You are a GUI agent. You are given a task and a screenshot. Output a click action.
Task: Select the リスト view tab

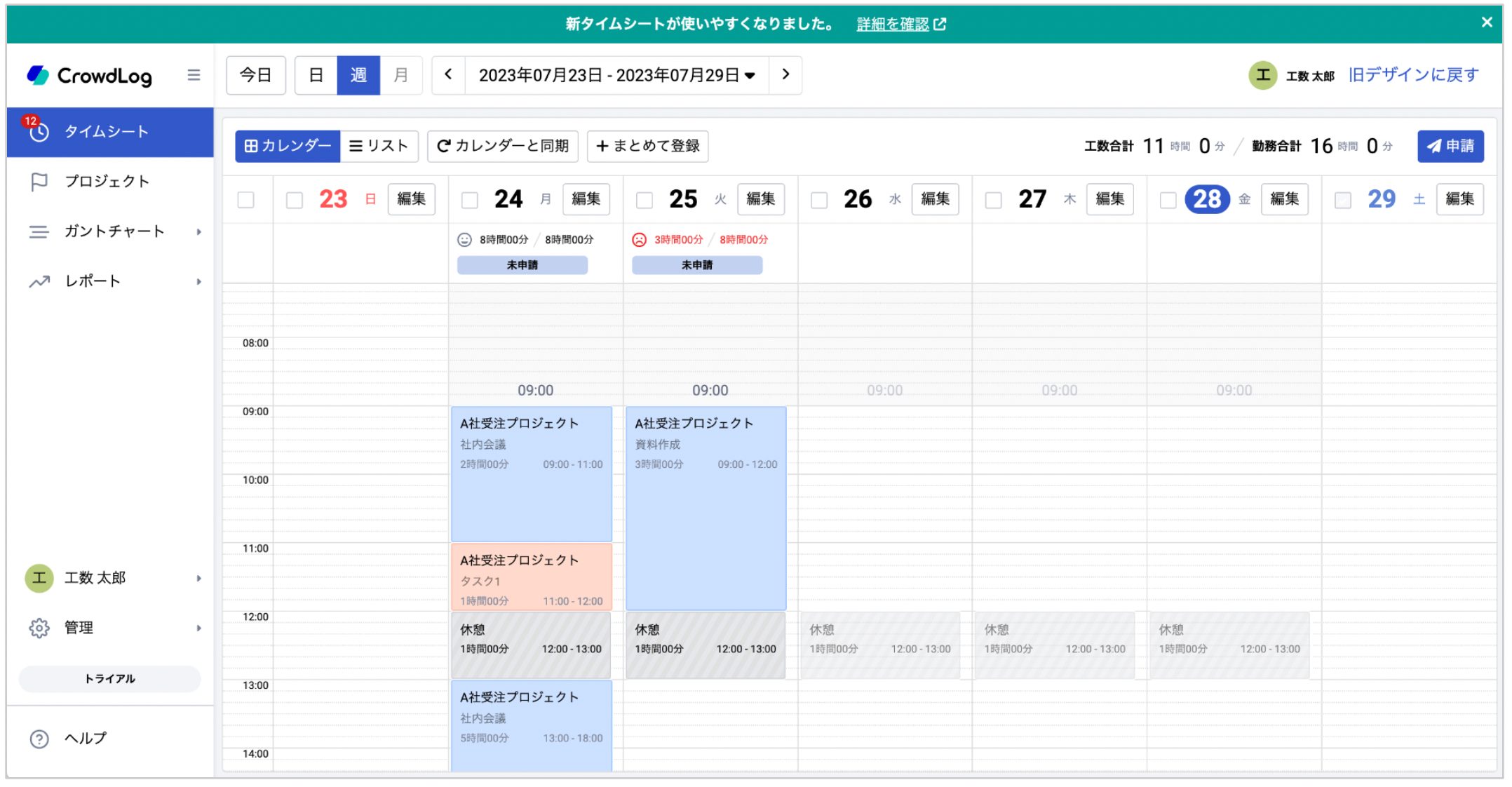pyautogui.click(x=379, y=146)
